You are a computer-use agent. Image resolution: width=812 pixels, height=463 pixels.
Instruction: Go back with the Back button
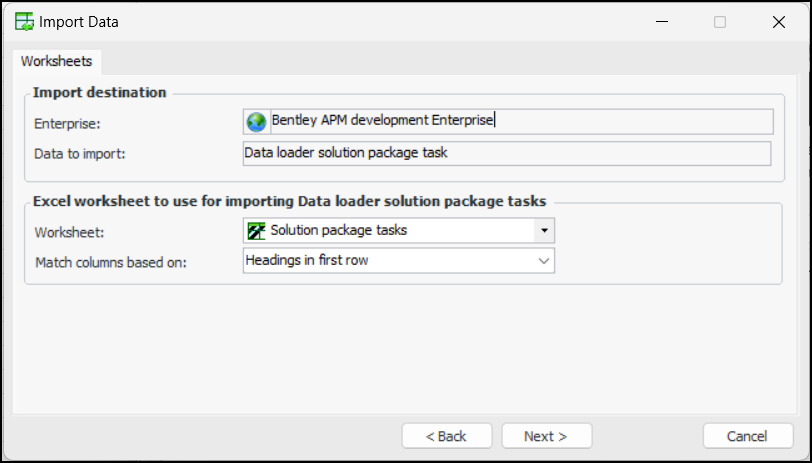pos(446,436)
